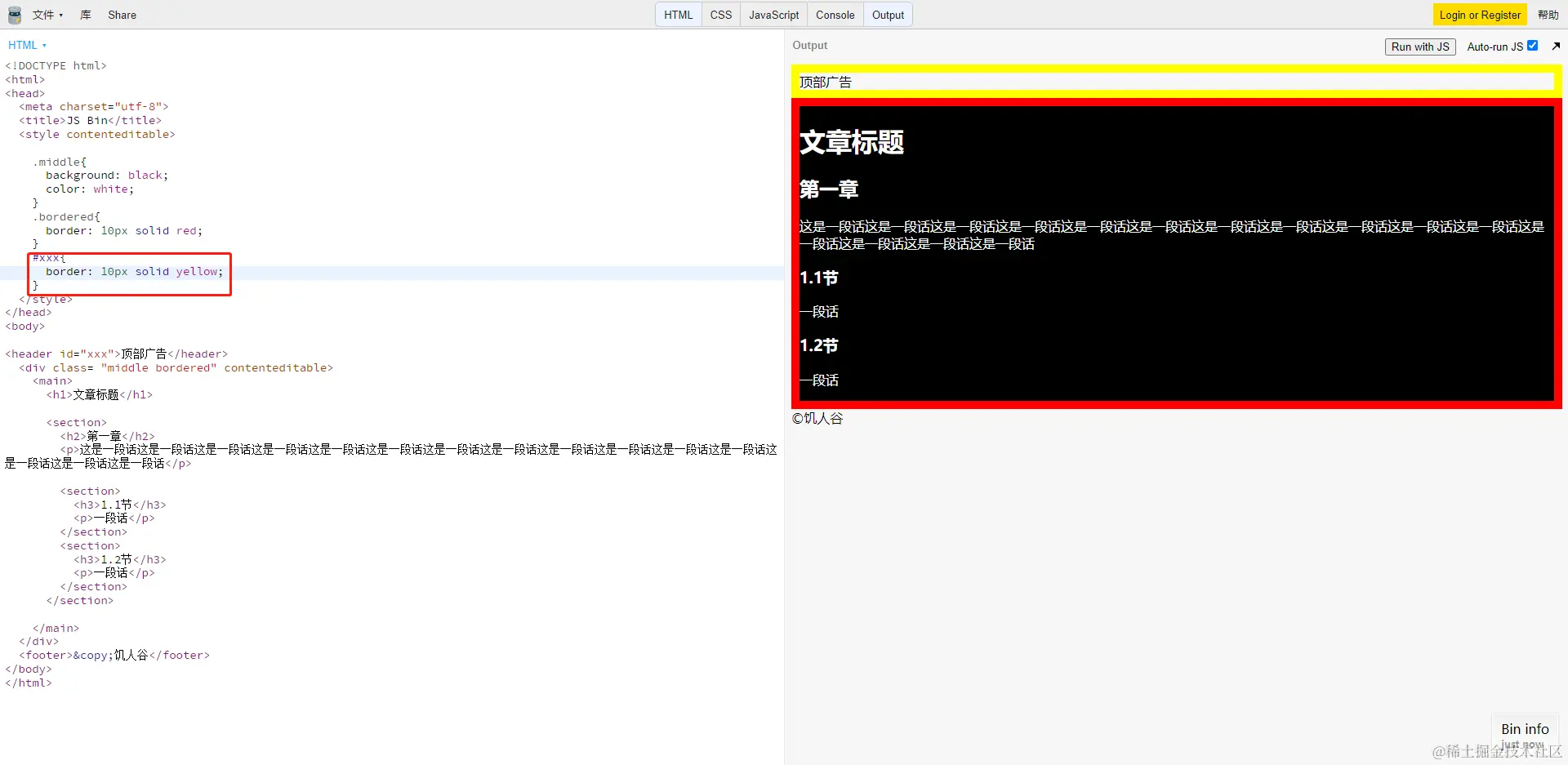Switch to the JavaScript panel tab
This screenshot has width=1568, height=765.
tap(773, 14)
